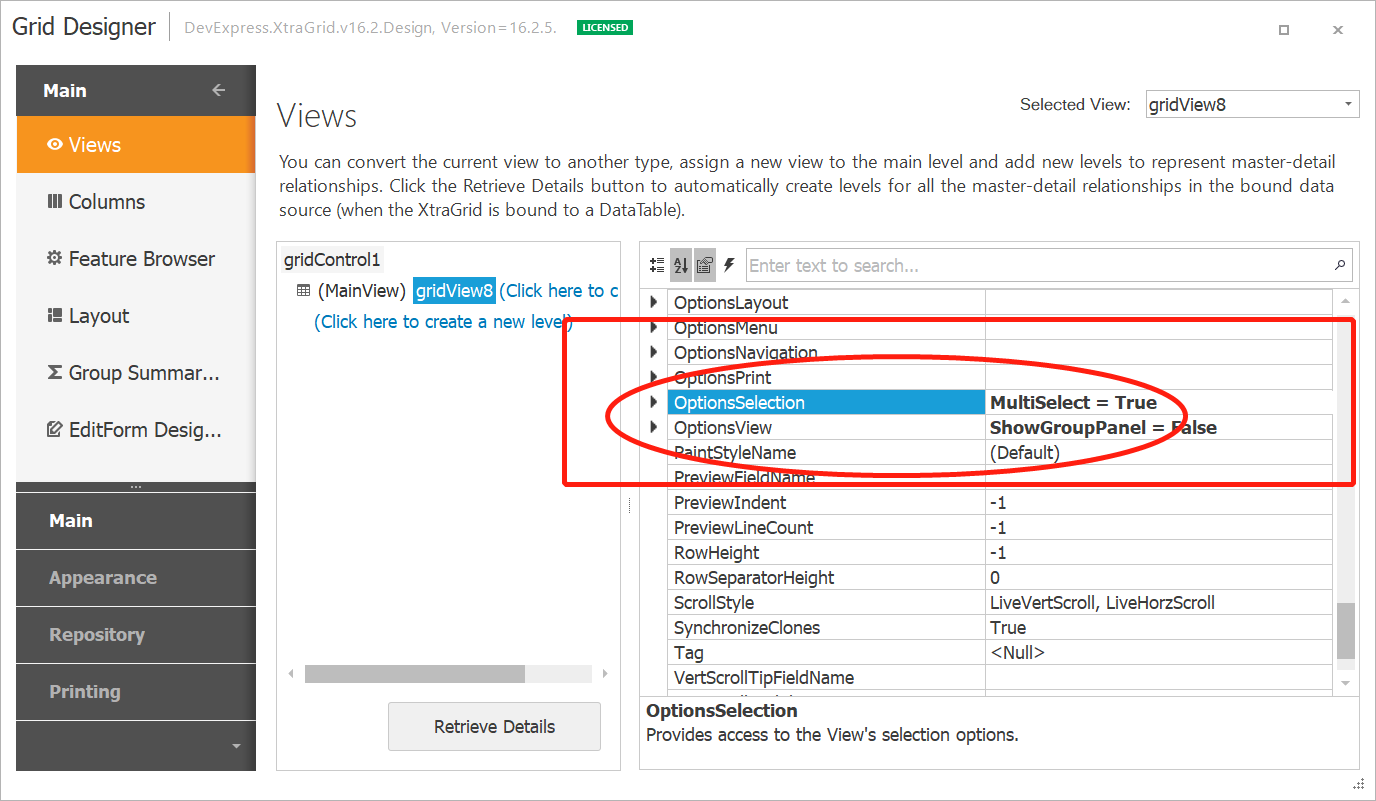The width and height of the screenshot is (1376, 801).
Task: Open the navigation pane overflow arrow
Action: click(x=236, y=746)
